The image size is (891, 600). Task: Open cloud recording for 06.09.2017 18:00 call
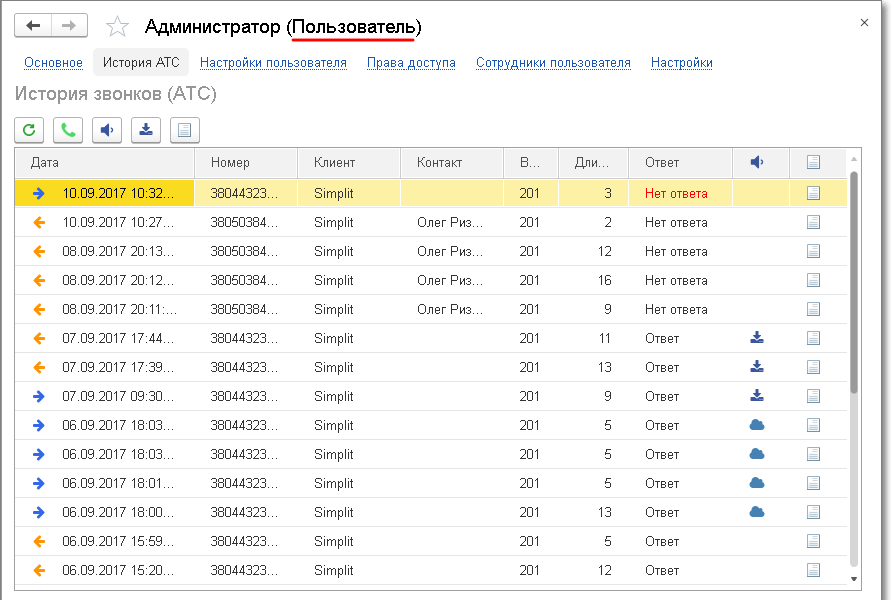[757, 512]
